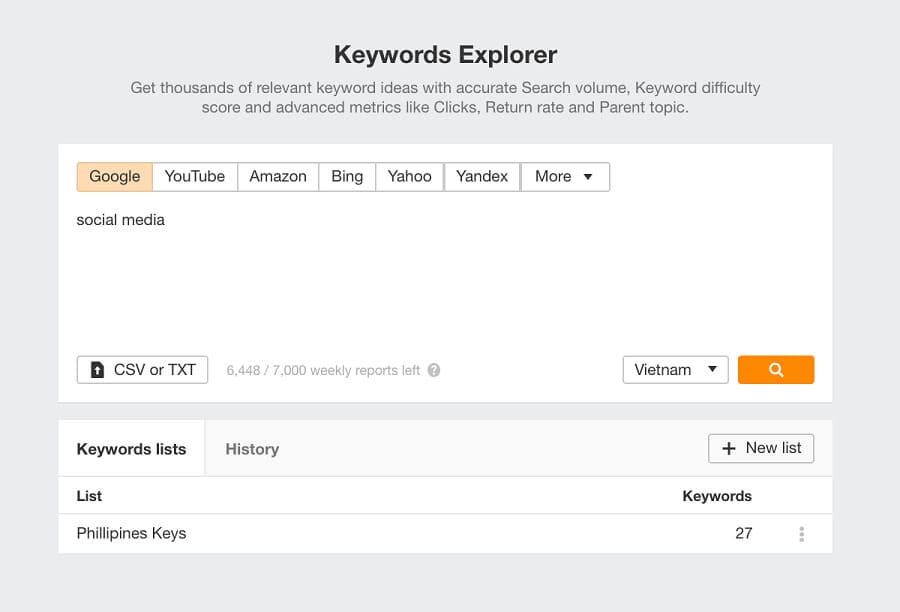900x612 pixels.
Task: Upload keywords via the CSV or TXT button
Action: pyautogui.click(x=142, y=370)
